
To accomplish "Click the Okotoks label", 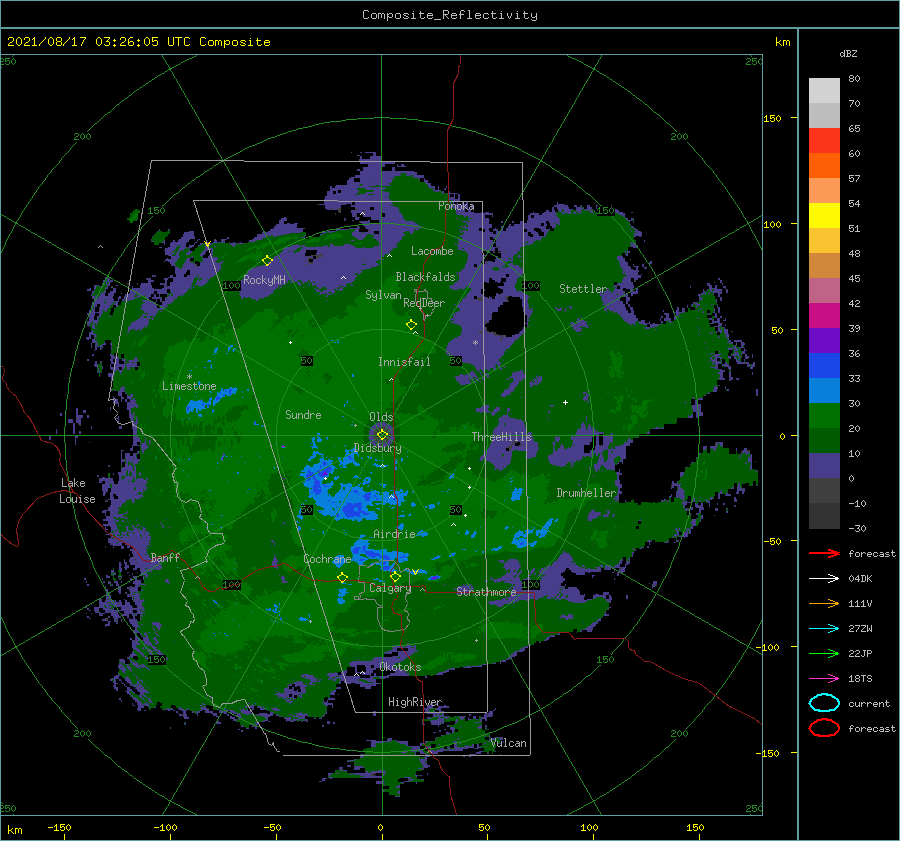I will (x=400, y=667).
